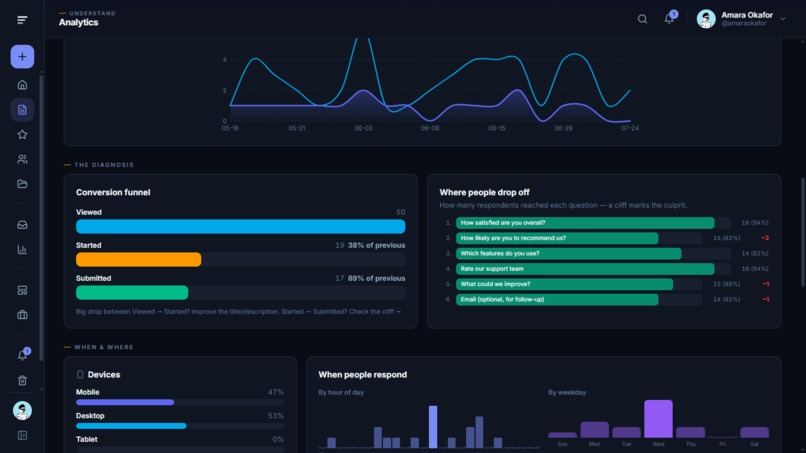Click the 'By weekday' label
The image size is (806, 453).
566,392
